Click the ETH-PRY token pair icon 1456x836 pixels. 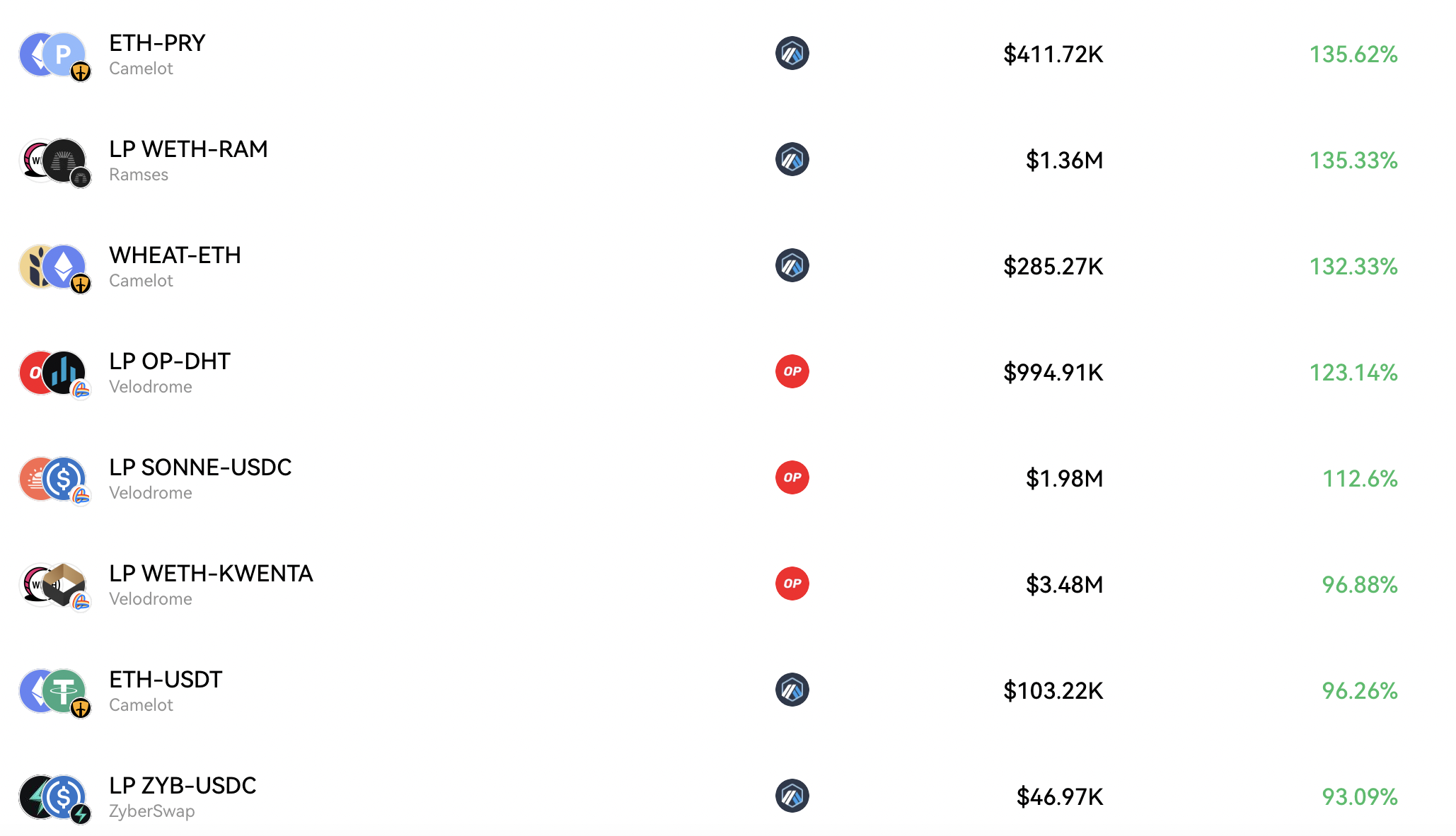pos(54,55)
